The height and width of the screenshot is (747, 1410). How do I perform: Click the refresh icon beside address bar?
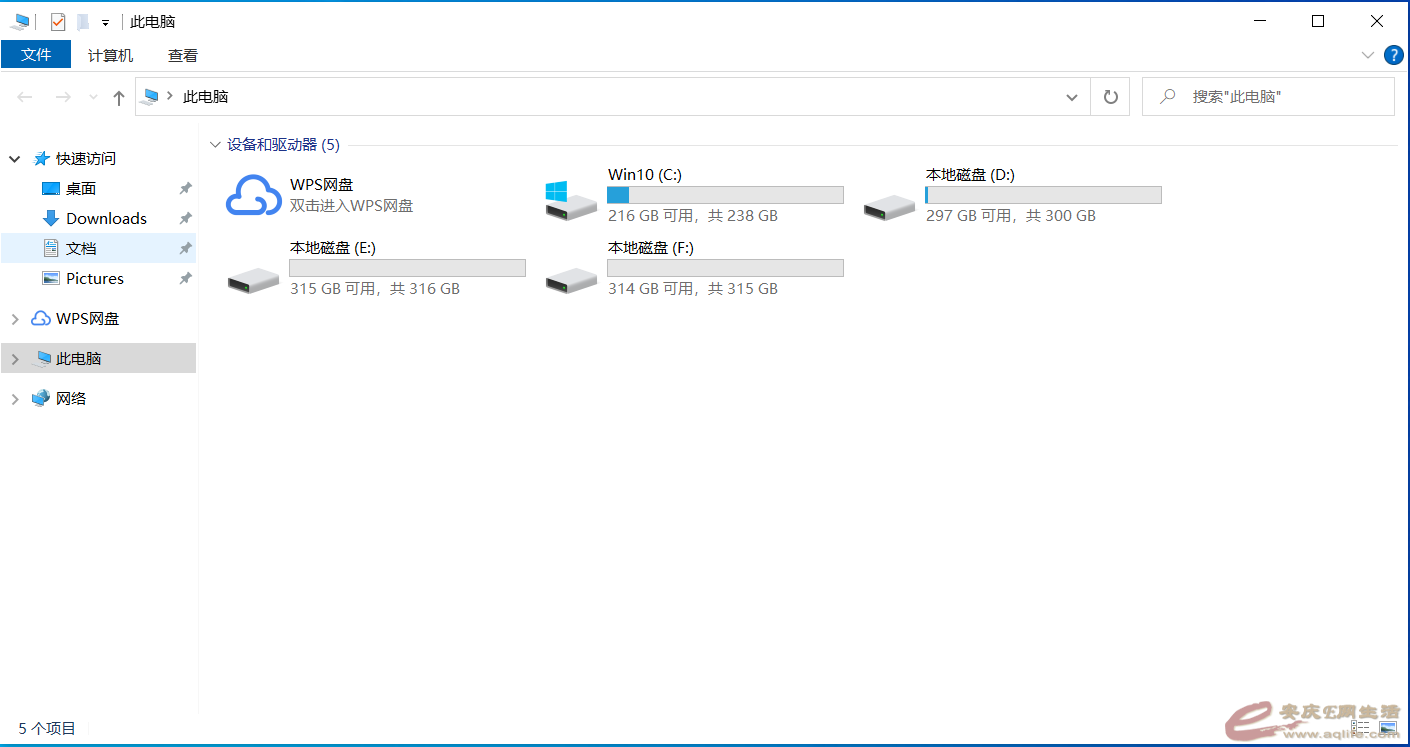click(x=1110, y=97)
